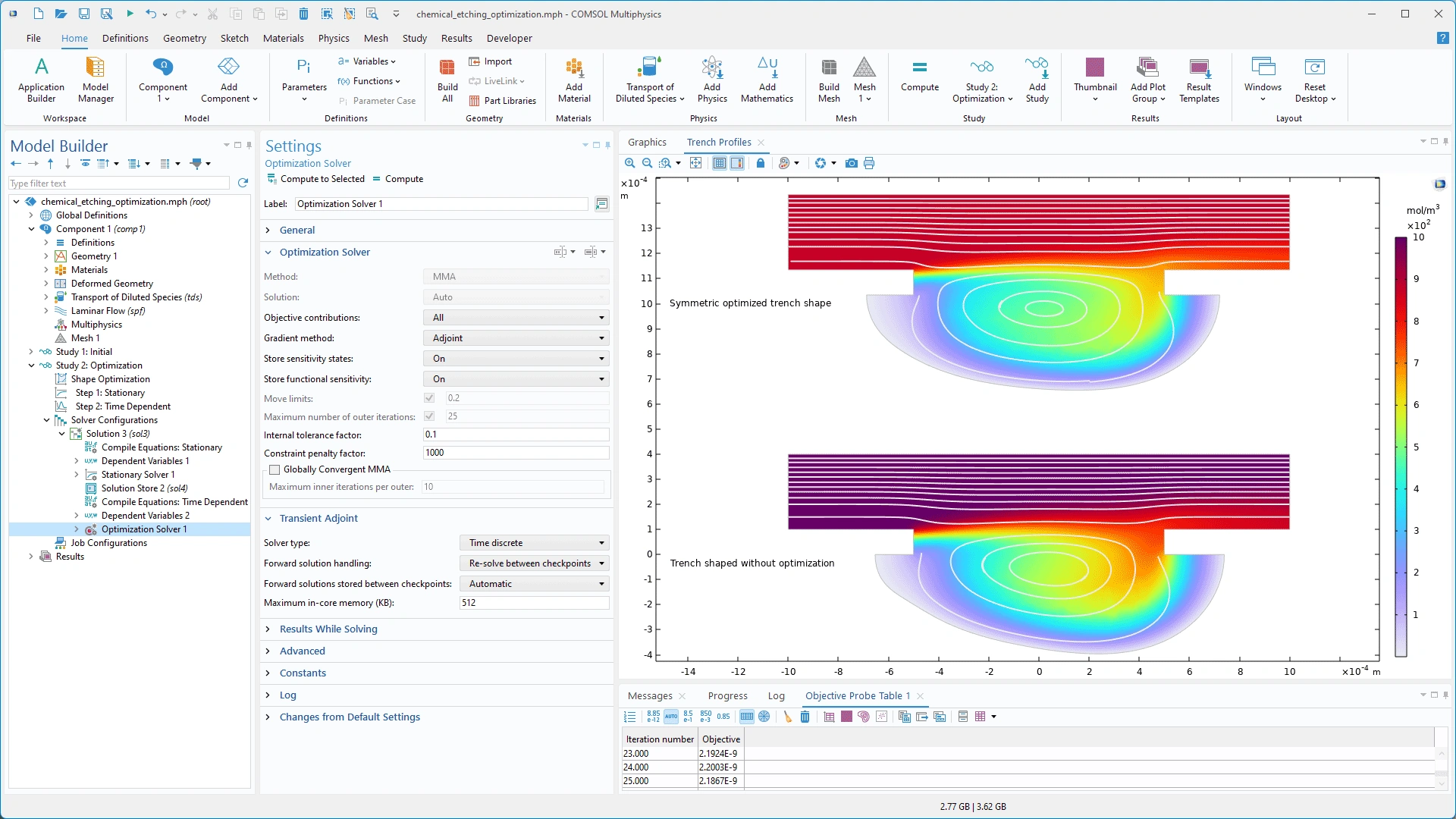Switch to the Graphics tab
The image size is (1456, 819).
(x=647, y=142)
